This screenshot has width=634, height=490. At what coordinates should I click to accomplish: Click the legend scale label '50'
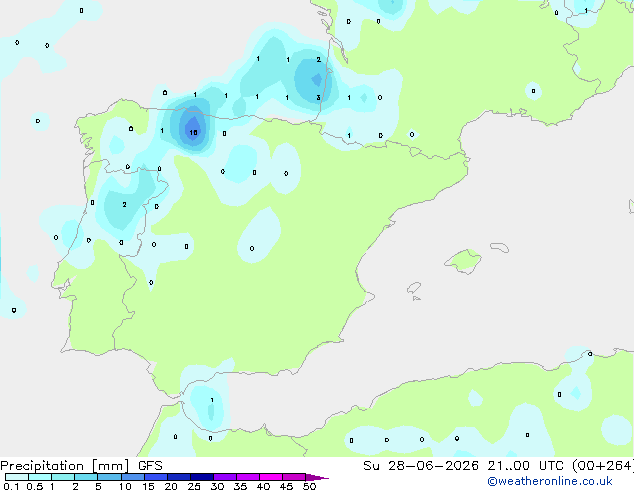coord(309,486)
